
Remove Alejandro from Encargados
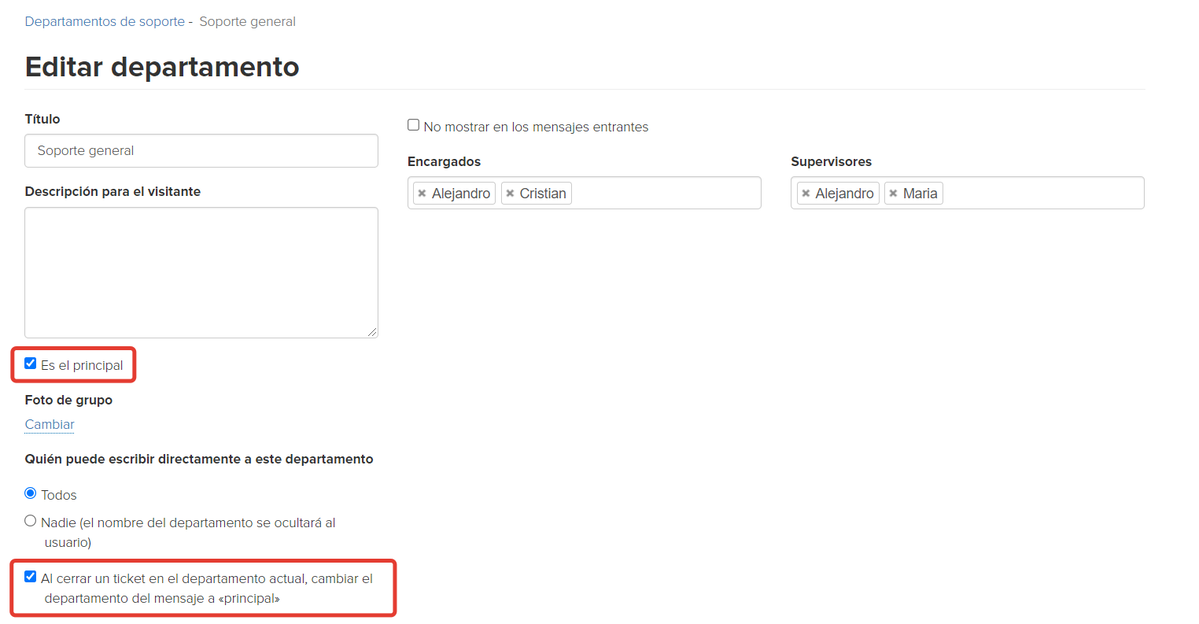point(422,193)
